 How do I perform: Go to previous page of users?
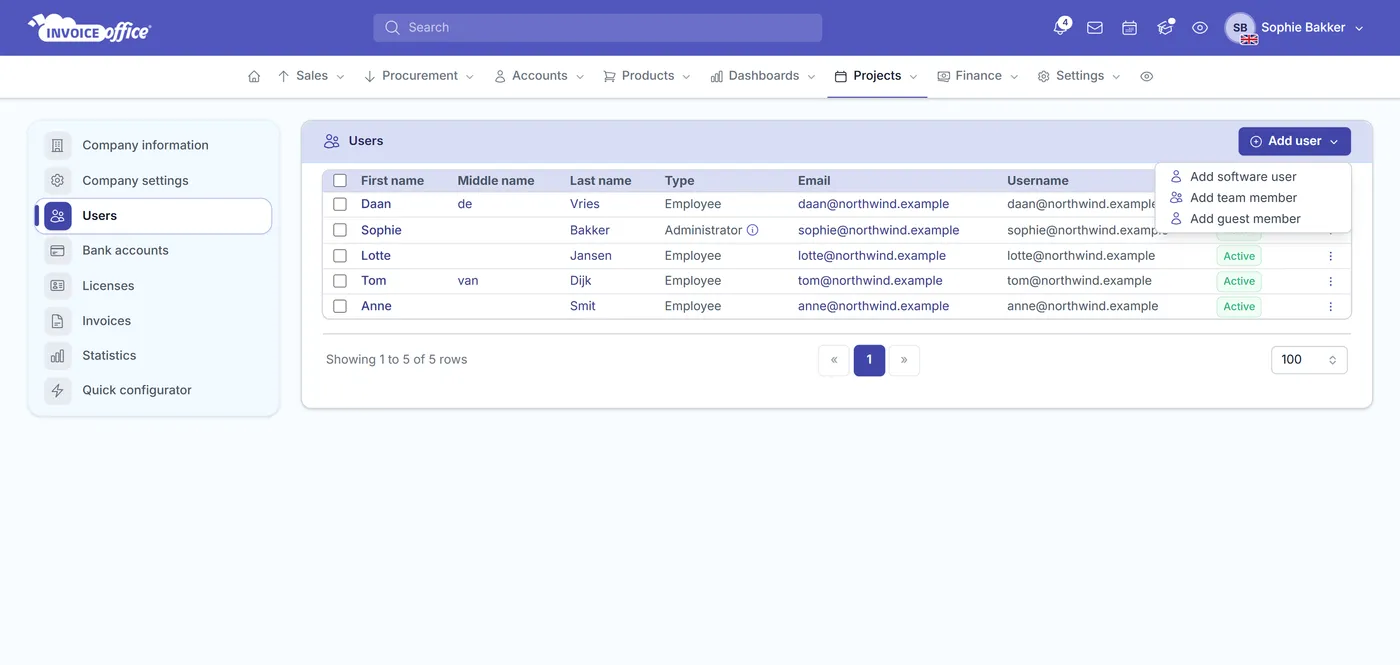(x=834, y=360)
